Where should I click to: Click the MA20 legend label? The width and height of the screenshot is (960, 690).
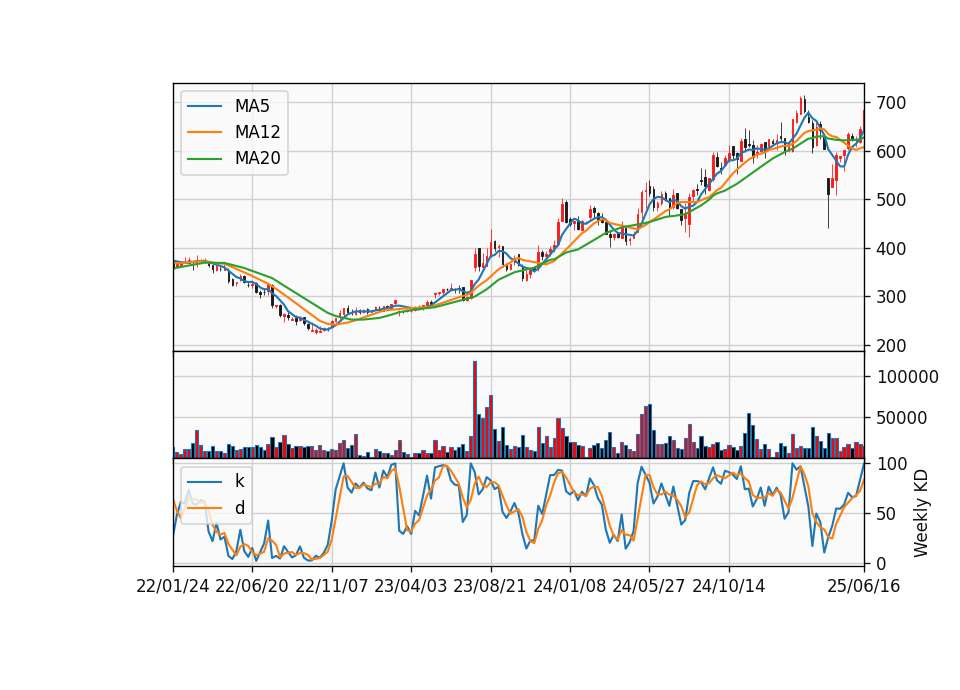click(x=257, y=159)
